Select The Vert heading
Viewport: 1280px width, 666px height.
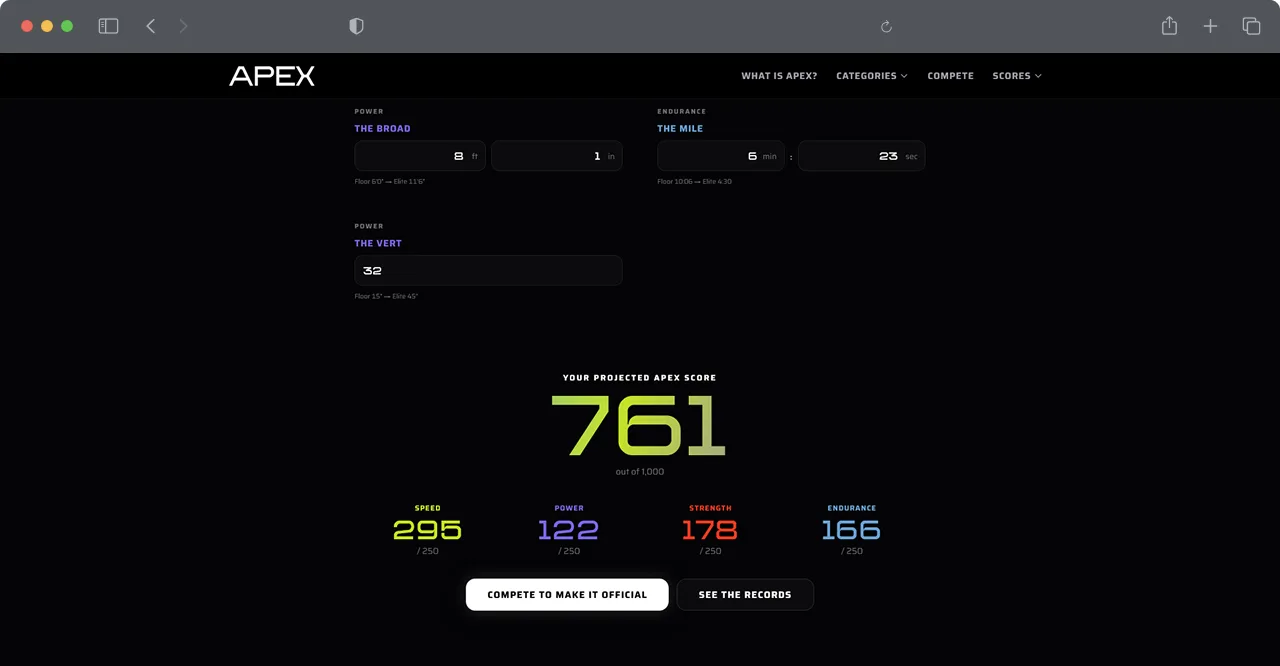[378, 244]
